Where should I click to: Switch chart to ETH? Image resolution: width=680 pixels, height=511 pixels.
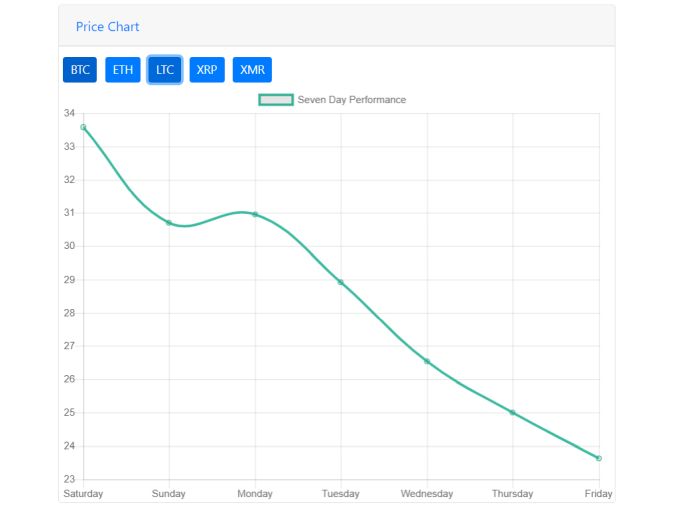(123, 69)
